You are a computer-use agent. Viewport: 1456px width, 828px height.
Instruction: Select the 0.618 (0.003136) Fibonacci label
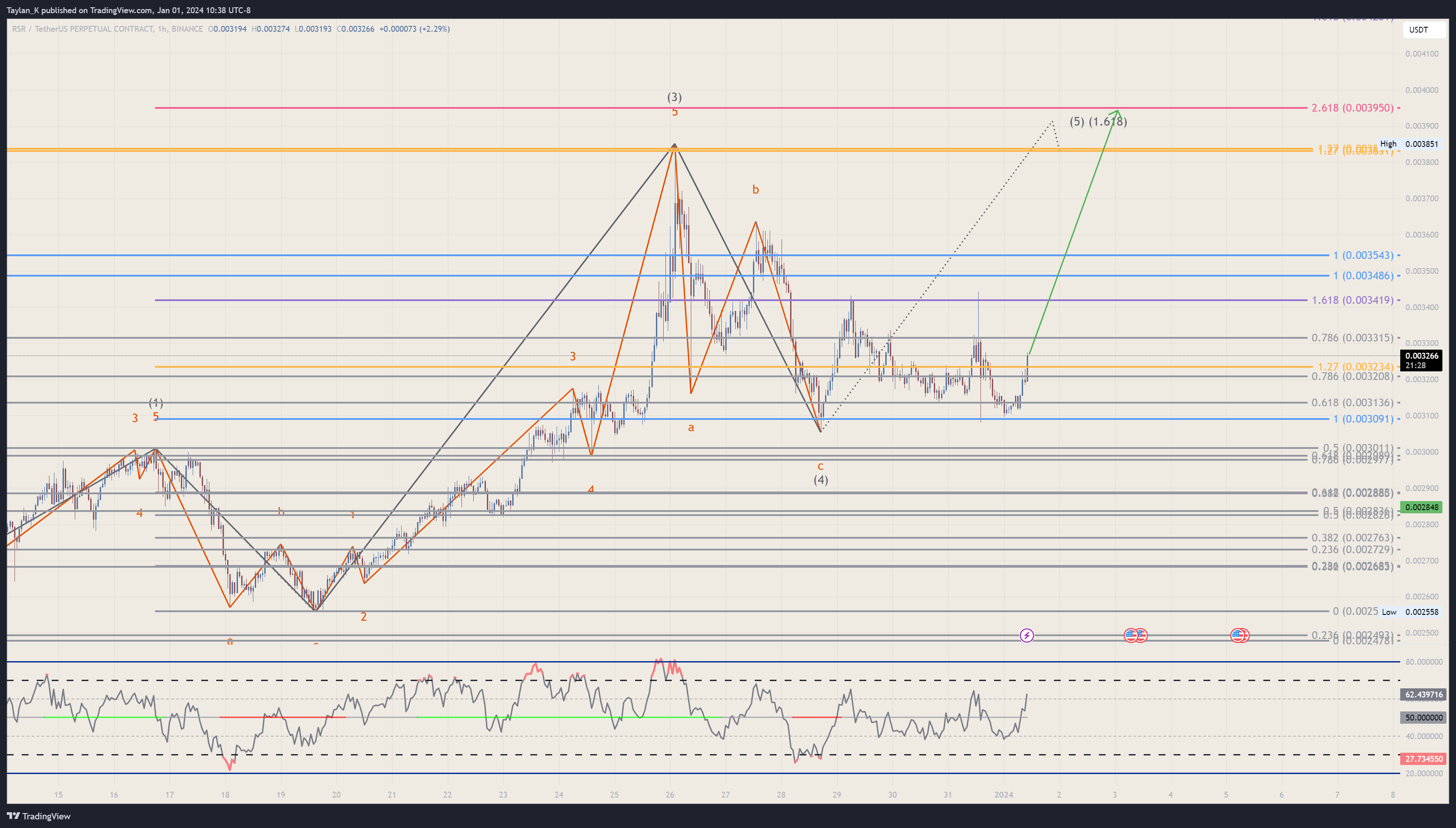[1352, 403]
